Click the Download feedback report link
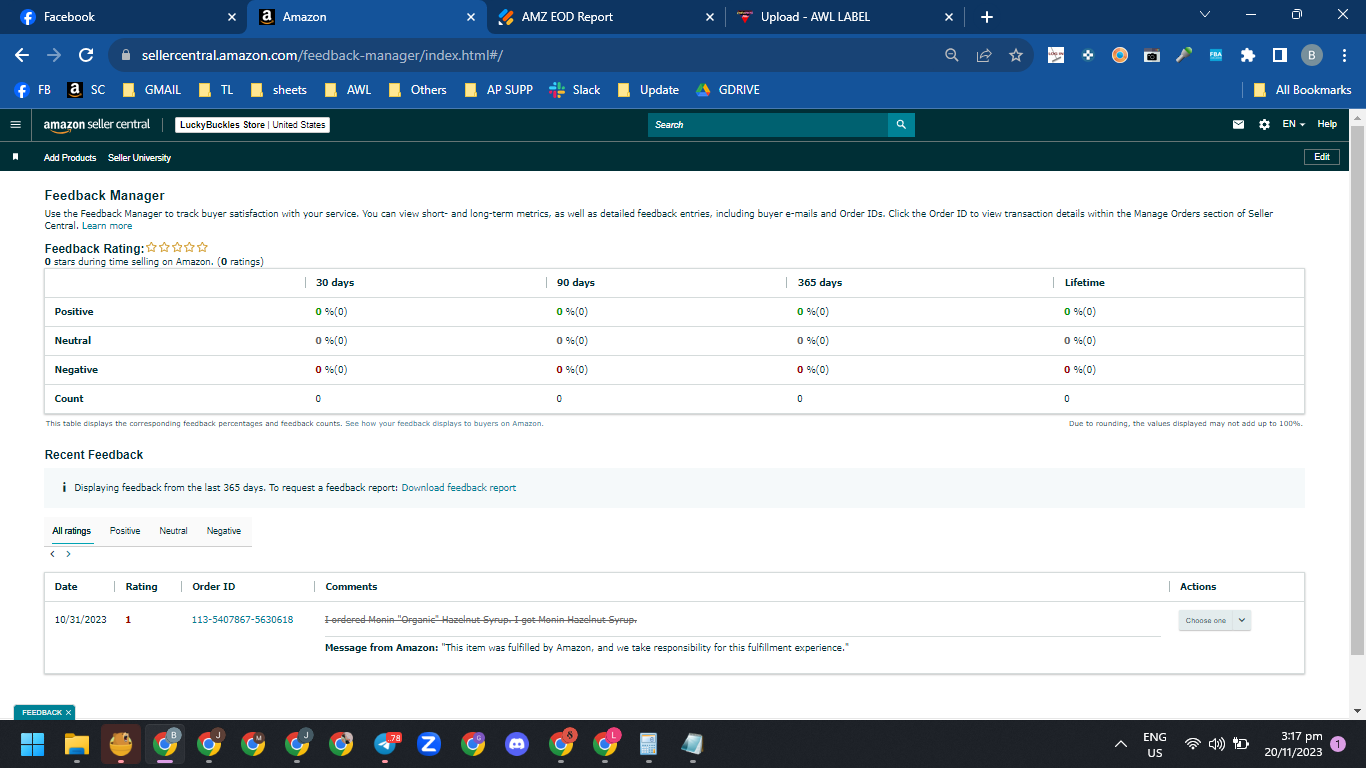1366x768 pixels. (x=459, y=488)
